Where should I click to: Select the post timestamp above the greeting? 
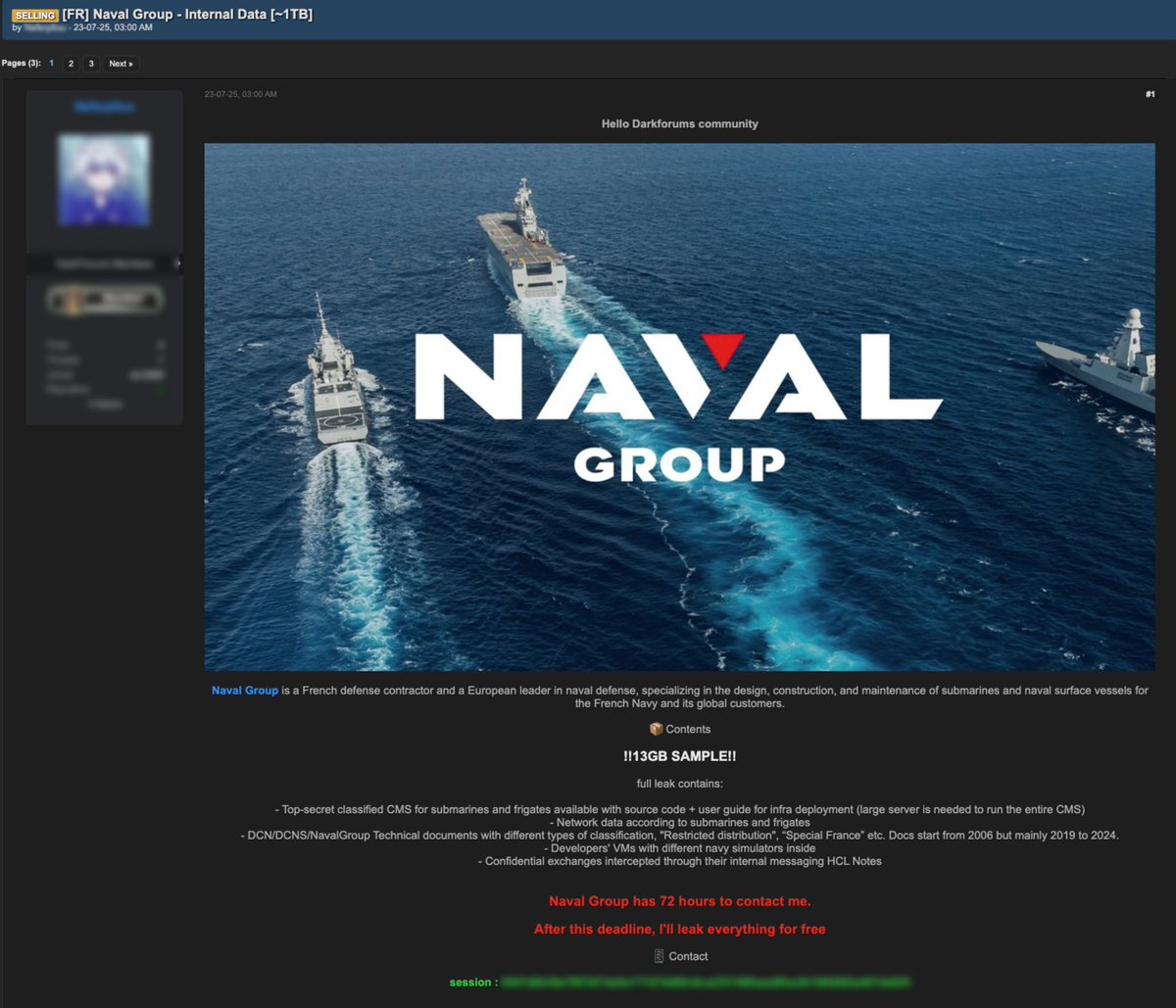click(x=240, y=94)
